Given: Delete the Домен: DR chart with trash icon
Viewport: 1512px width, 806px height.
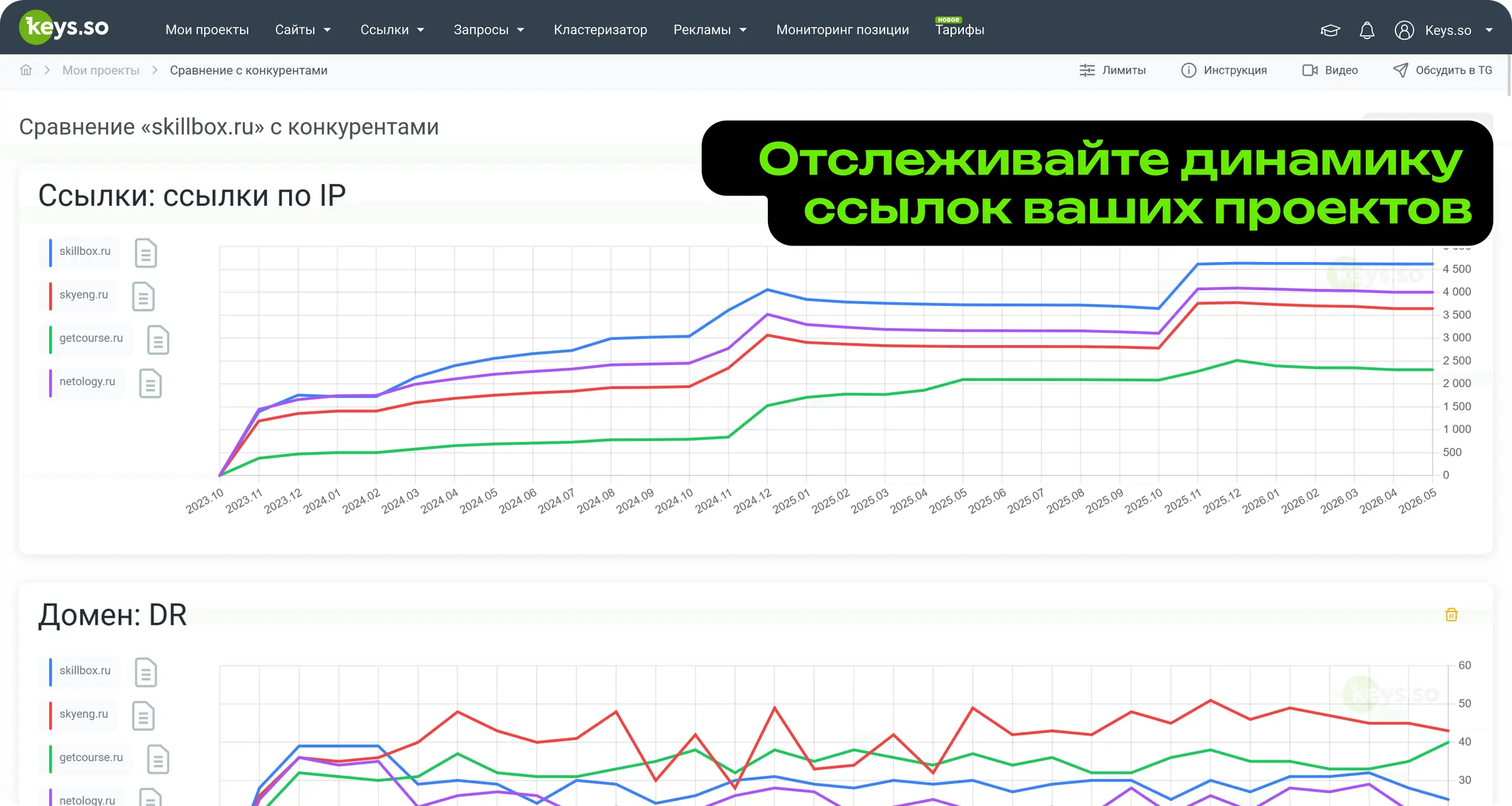Looking at the screenshot, I should [x=1452, y=615].
